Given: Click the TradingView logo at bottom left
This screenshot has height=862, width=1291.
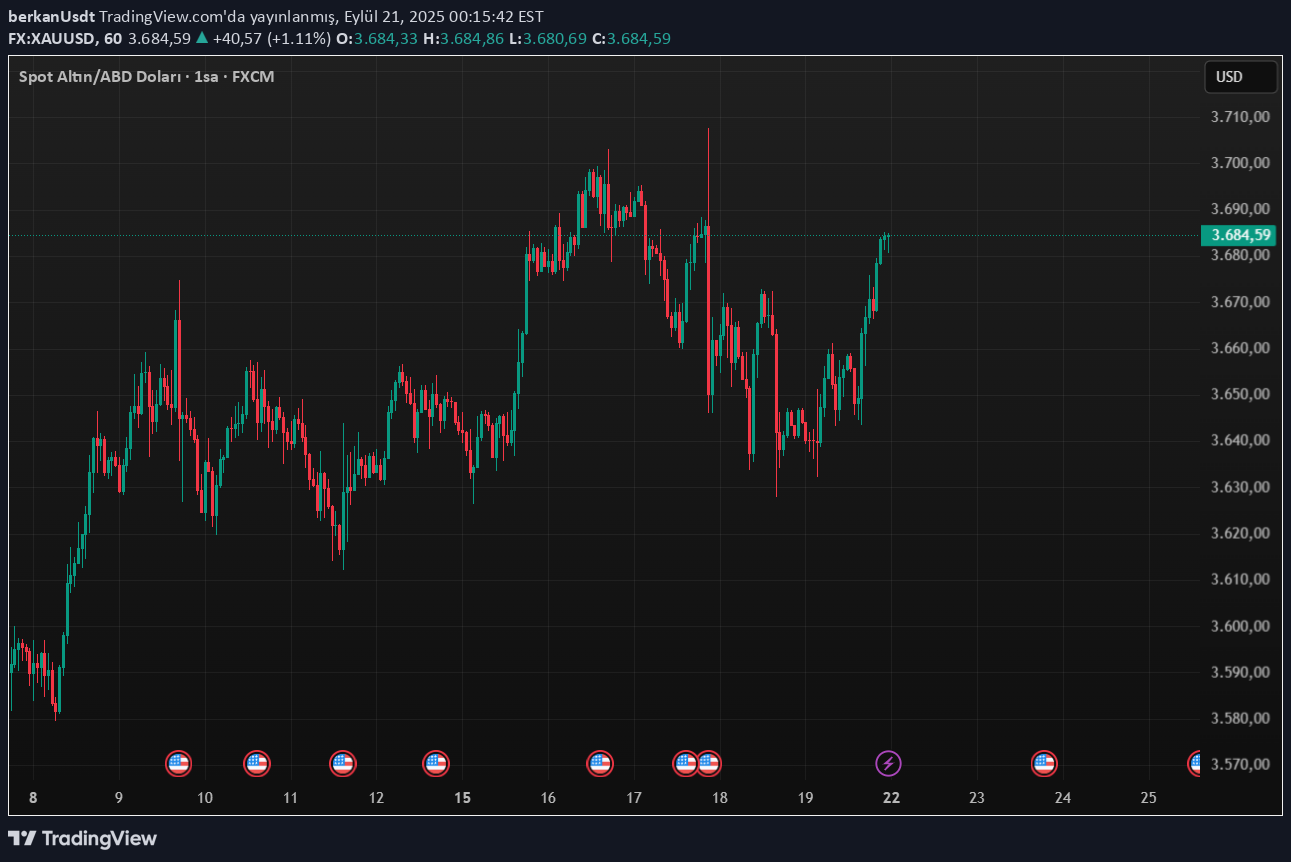Looking at the screenshot, I should pyautogui.click(x=83, y=838).
